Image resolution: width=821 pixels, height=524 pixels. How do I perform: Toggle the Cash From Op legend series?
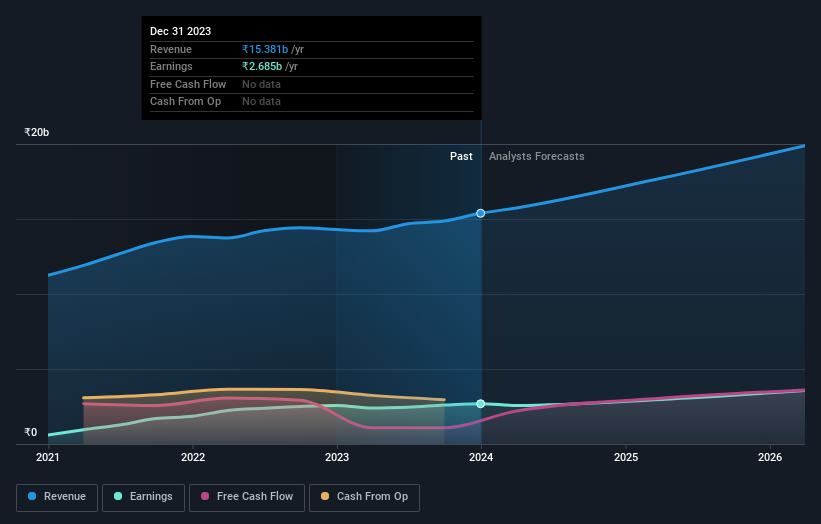click(x=364, y=497)
